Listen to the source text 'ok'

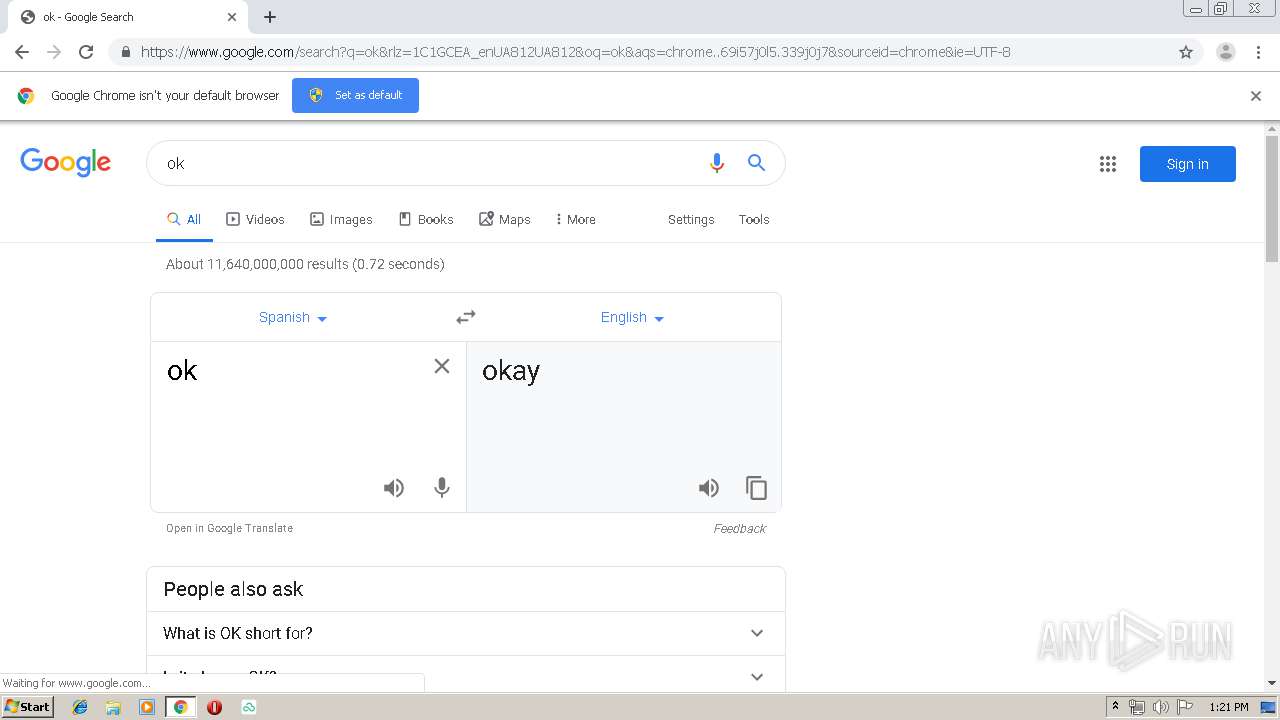pos(394,488)
